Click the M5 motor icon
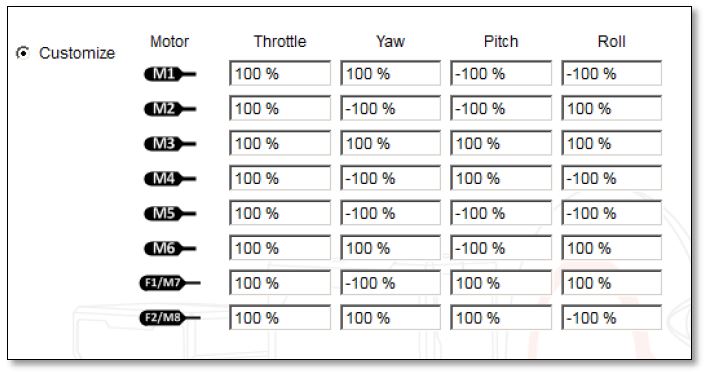Screen dimensions: 712x372 pyautogui.click(x=170, y=213)
